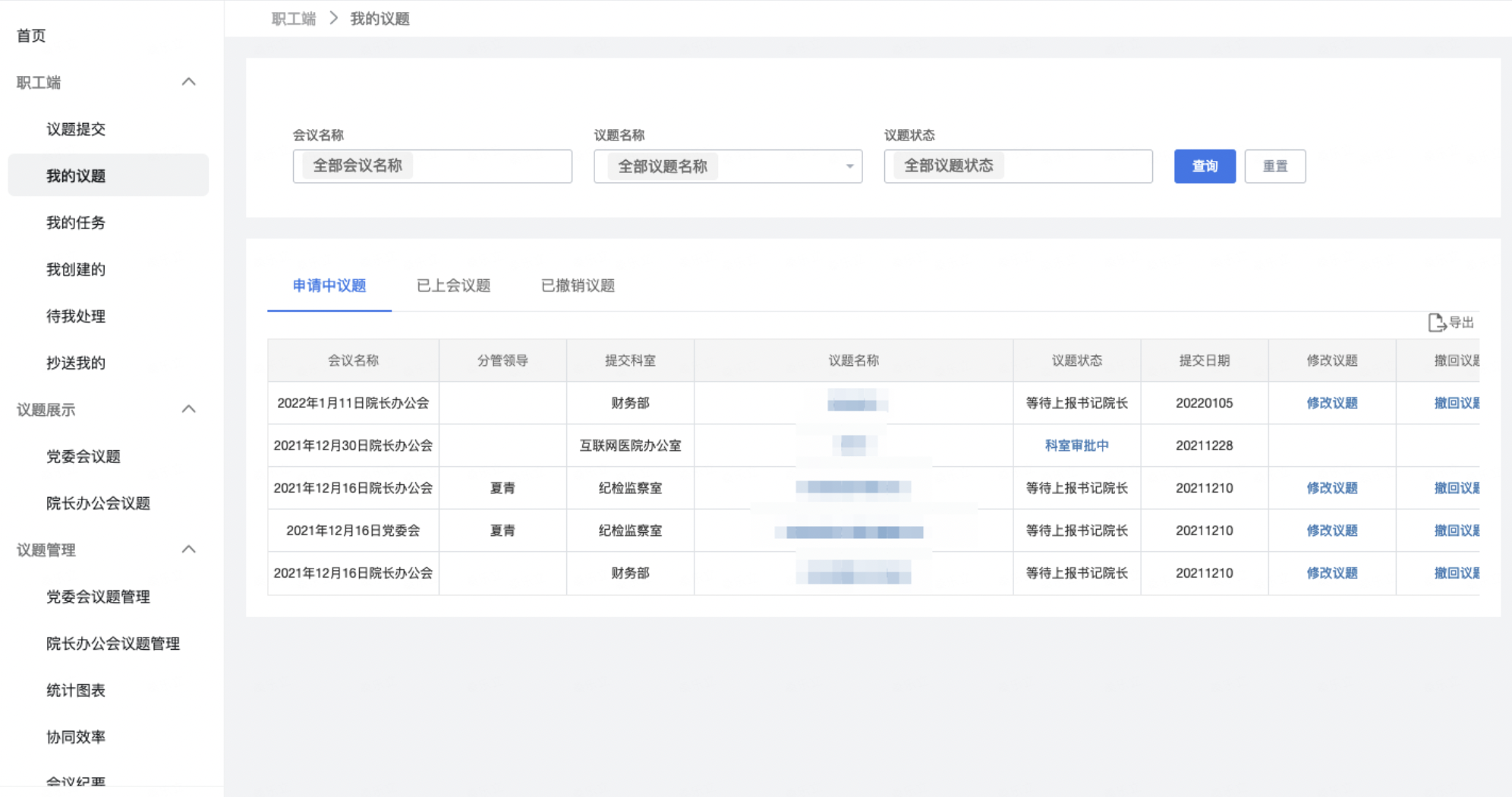Click the 提交日期 column header
The width and height of the screenshot is (1512, 797).
(1205, 361)
